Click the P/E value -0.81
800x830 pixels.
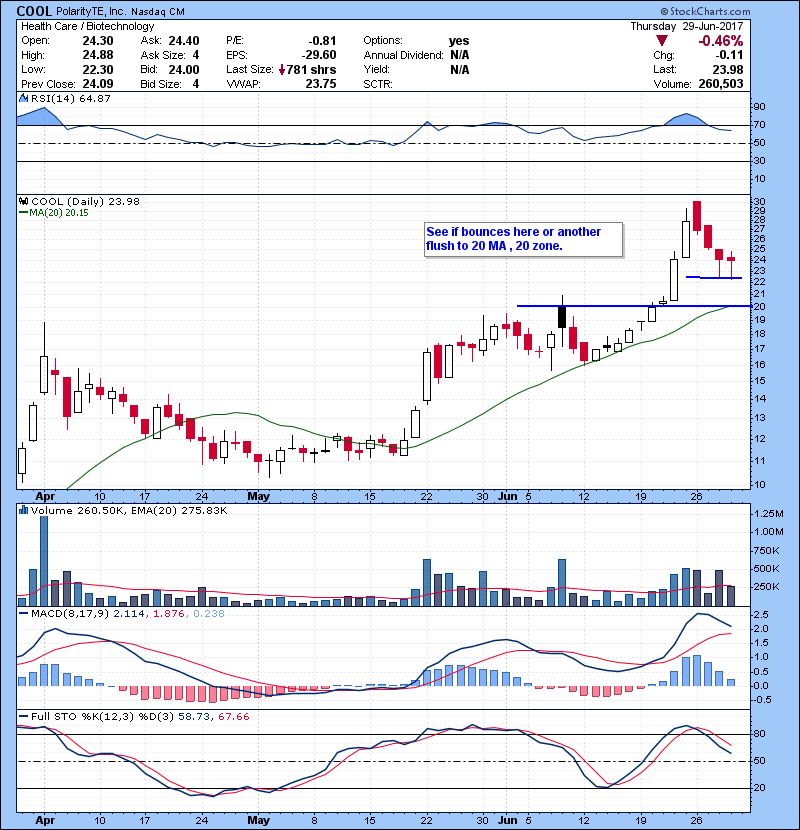322,41
